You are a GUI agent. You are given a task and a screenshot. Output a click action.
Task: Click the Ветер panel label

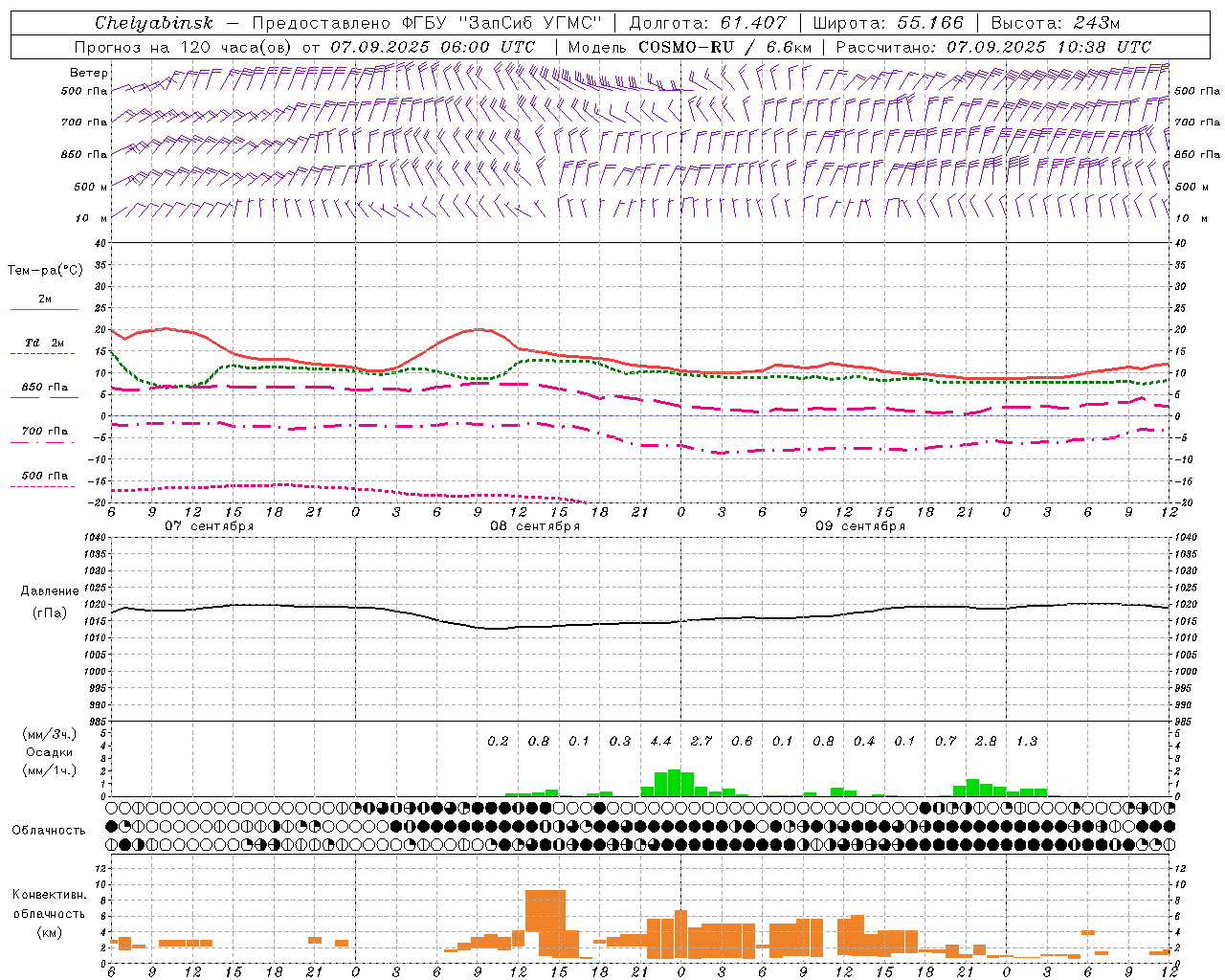(89, 73)
